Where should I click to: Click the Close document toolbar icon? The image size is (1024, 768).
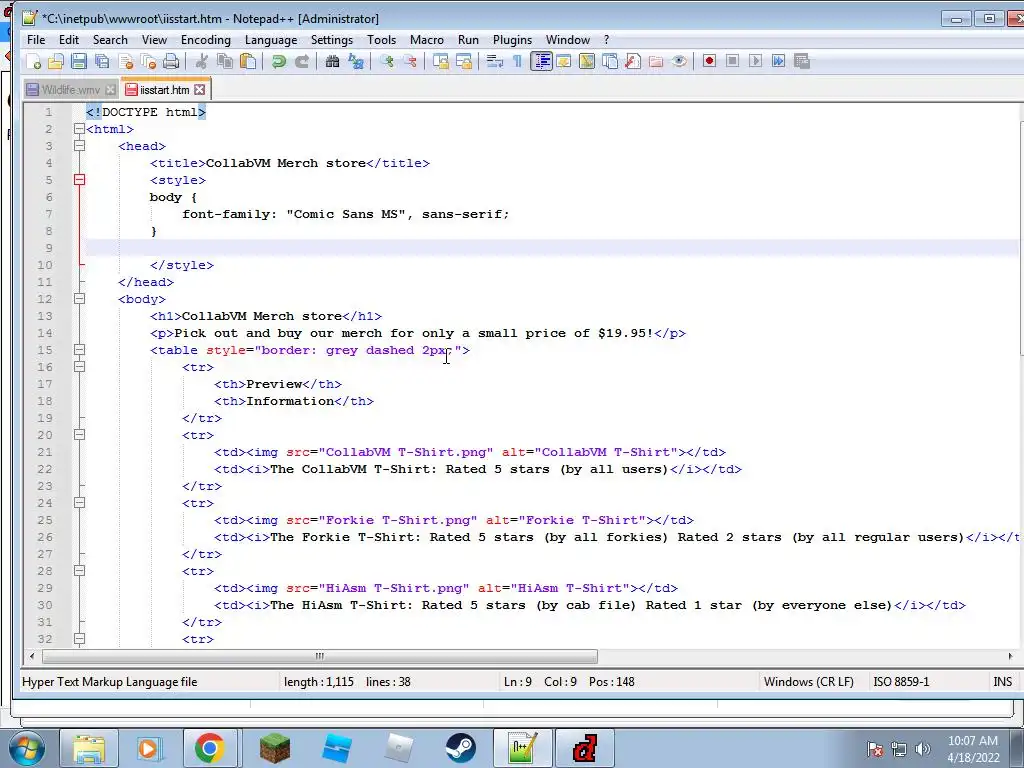tap(126, 61)
